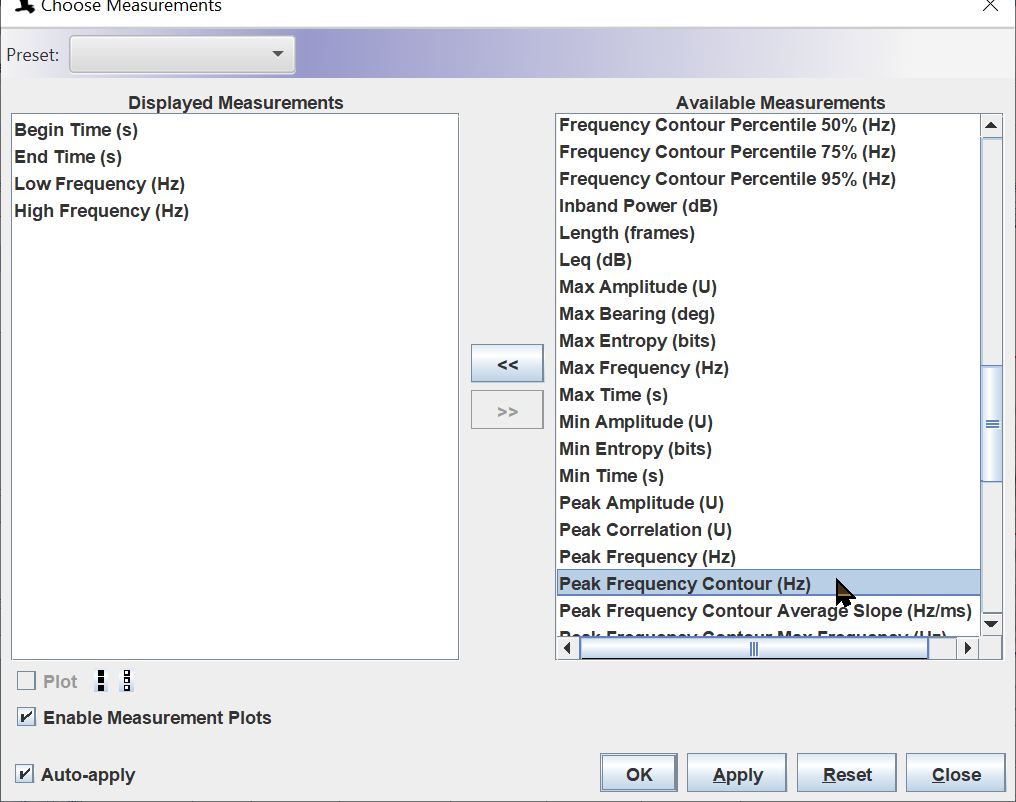Click the move-left << arrow button

click(x=507, y=364)
